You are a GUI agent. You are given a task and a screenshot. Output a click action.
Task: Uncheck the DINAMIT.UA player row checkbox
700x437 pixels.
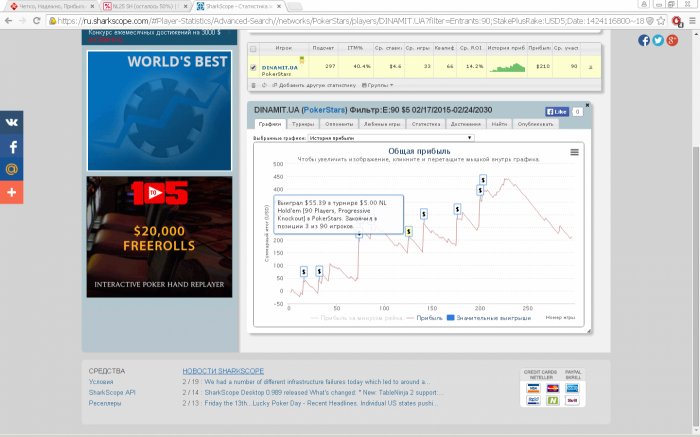pos(253,67)
